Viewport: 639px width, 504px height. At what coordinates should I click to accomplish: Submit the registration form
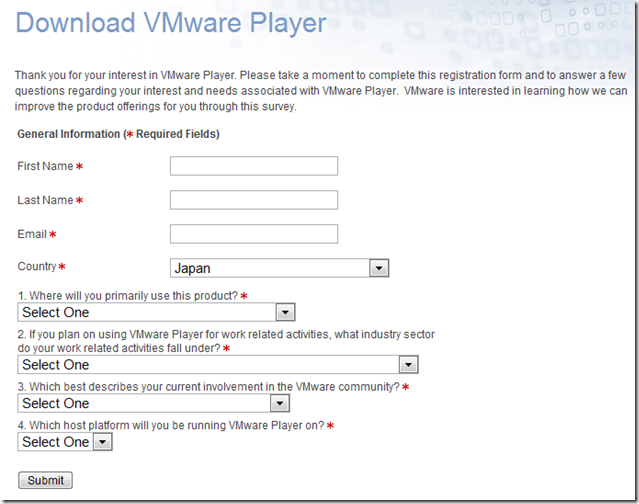click(x=46, y=480)
